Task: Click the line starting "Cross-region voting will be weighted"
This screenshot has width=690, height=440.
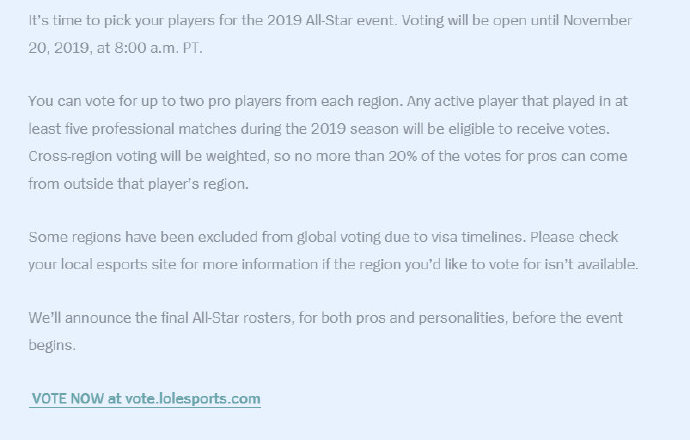Action: tap(328, 156)
